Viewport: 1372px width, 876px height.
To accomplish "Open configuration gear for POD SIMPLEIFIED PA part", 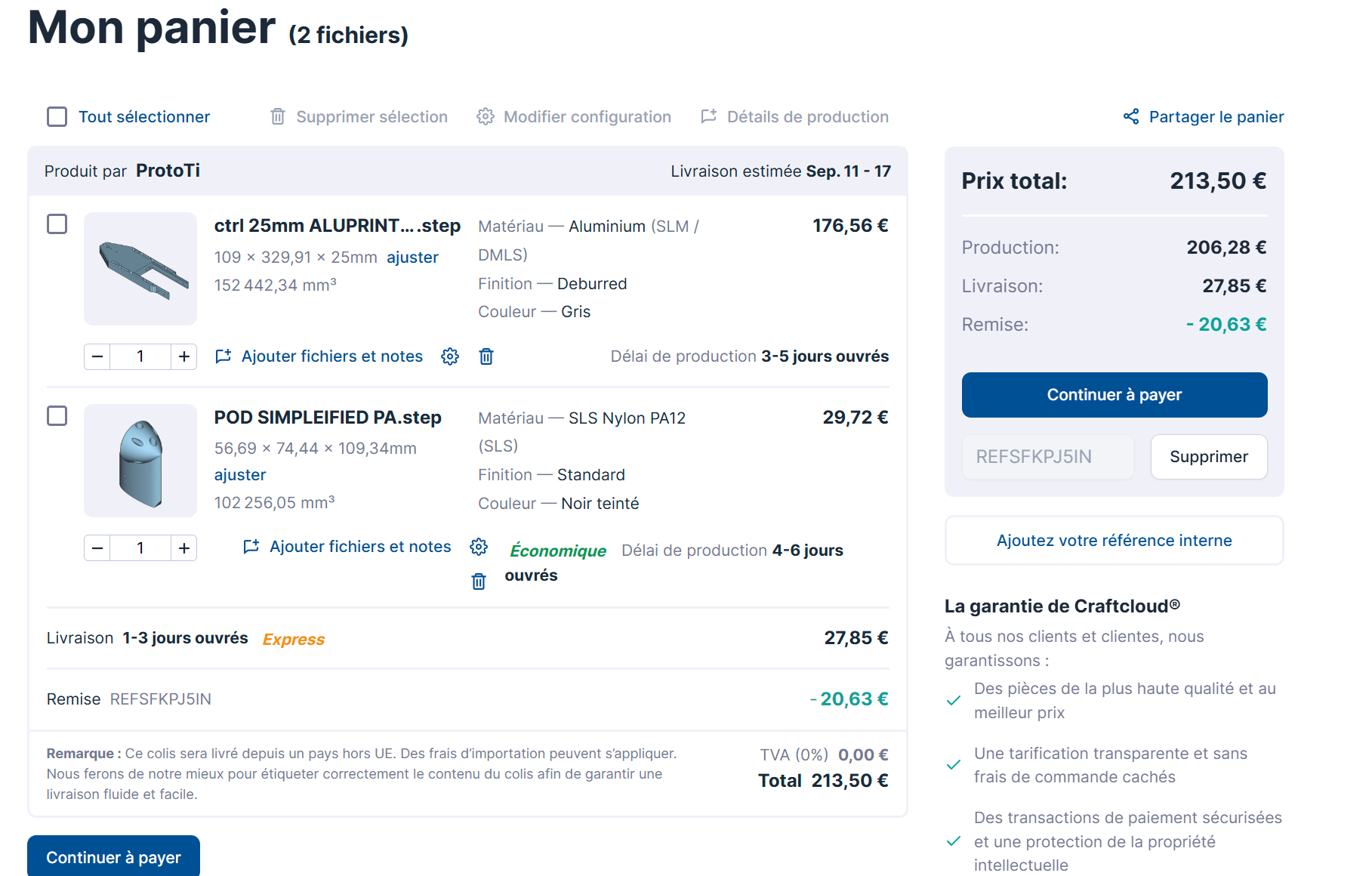I will pos(479,547).
